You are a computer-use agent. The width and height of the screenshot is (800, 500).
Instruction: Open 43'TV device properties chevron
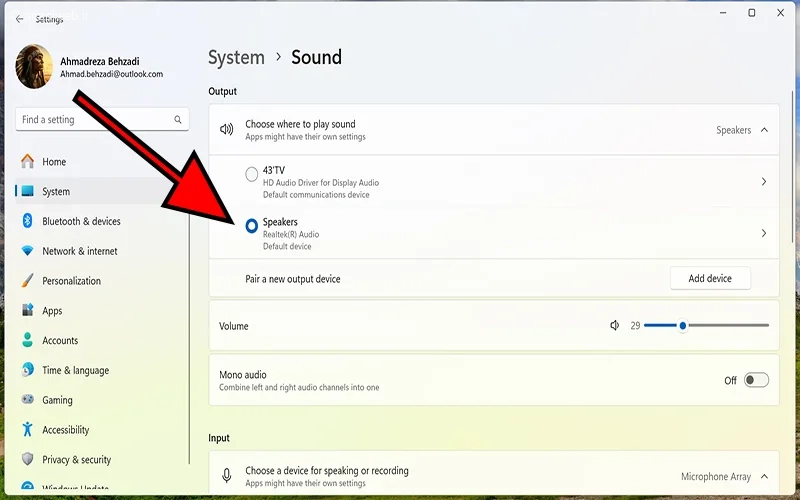tap(764, 182)
